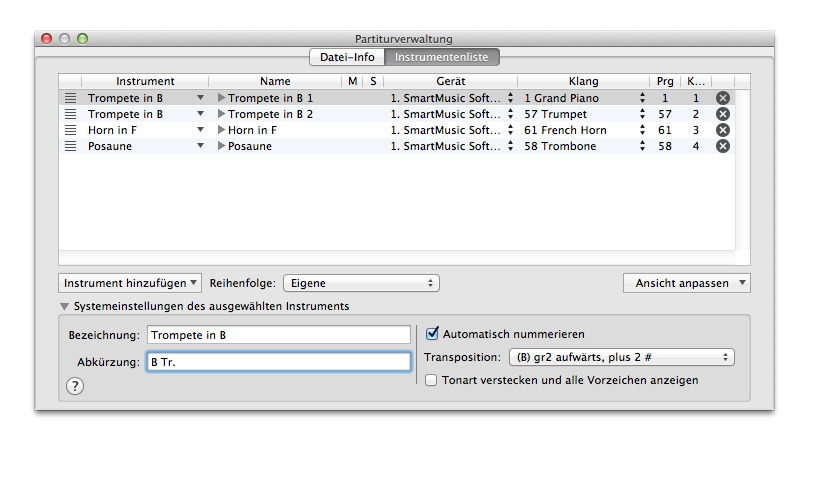Click the reorder handle of first Trompete row
825x492 pixels.
(x=70, y=98)
